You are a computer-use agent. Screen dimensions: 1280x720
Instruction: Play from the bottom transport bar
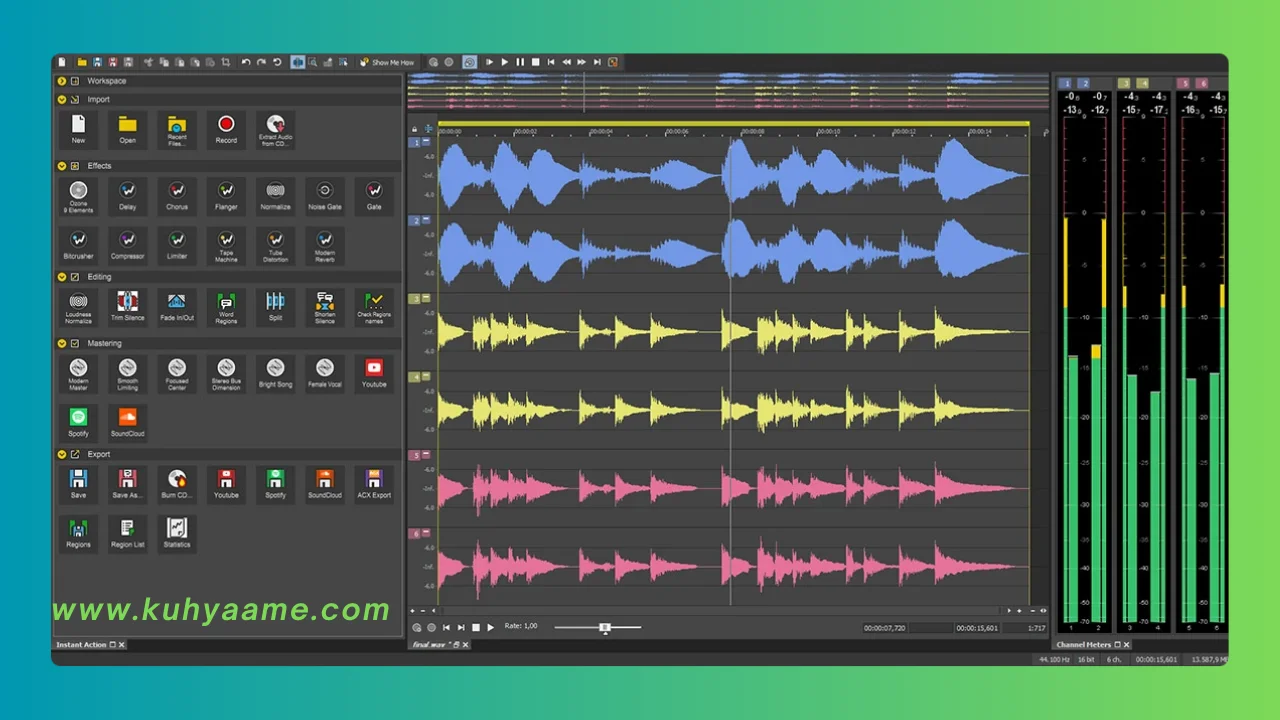490,628
